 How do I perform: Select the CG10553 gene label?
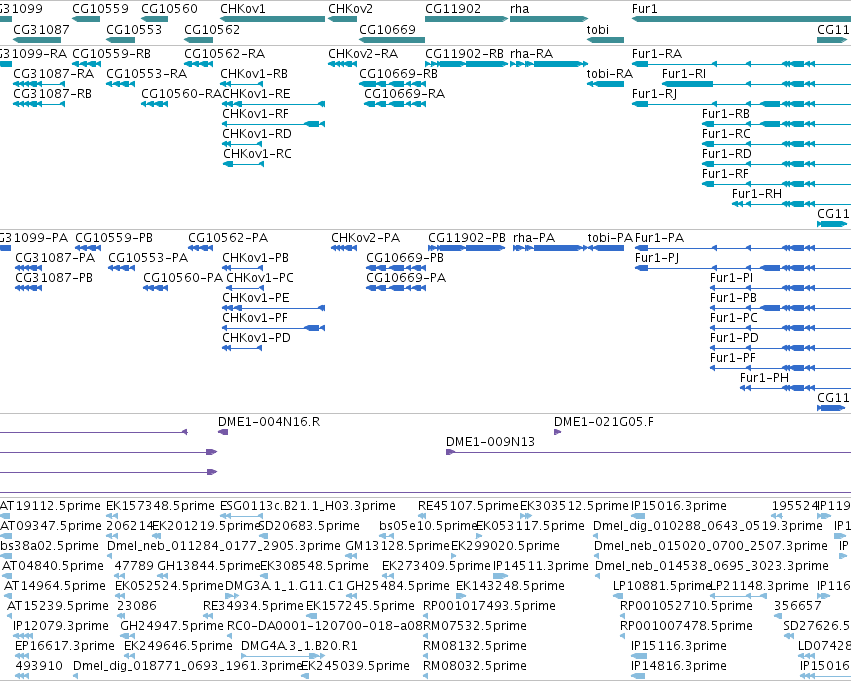[x=134, y=29]
